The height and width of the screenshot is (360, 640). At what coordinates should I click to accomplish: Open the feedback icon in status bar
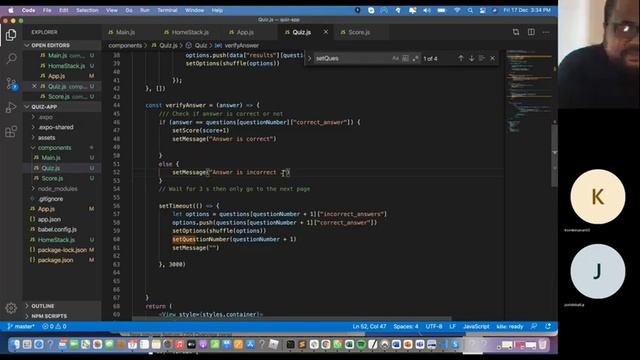[x=534, y=327]
